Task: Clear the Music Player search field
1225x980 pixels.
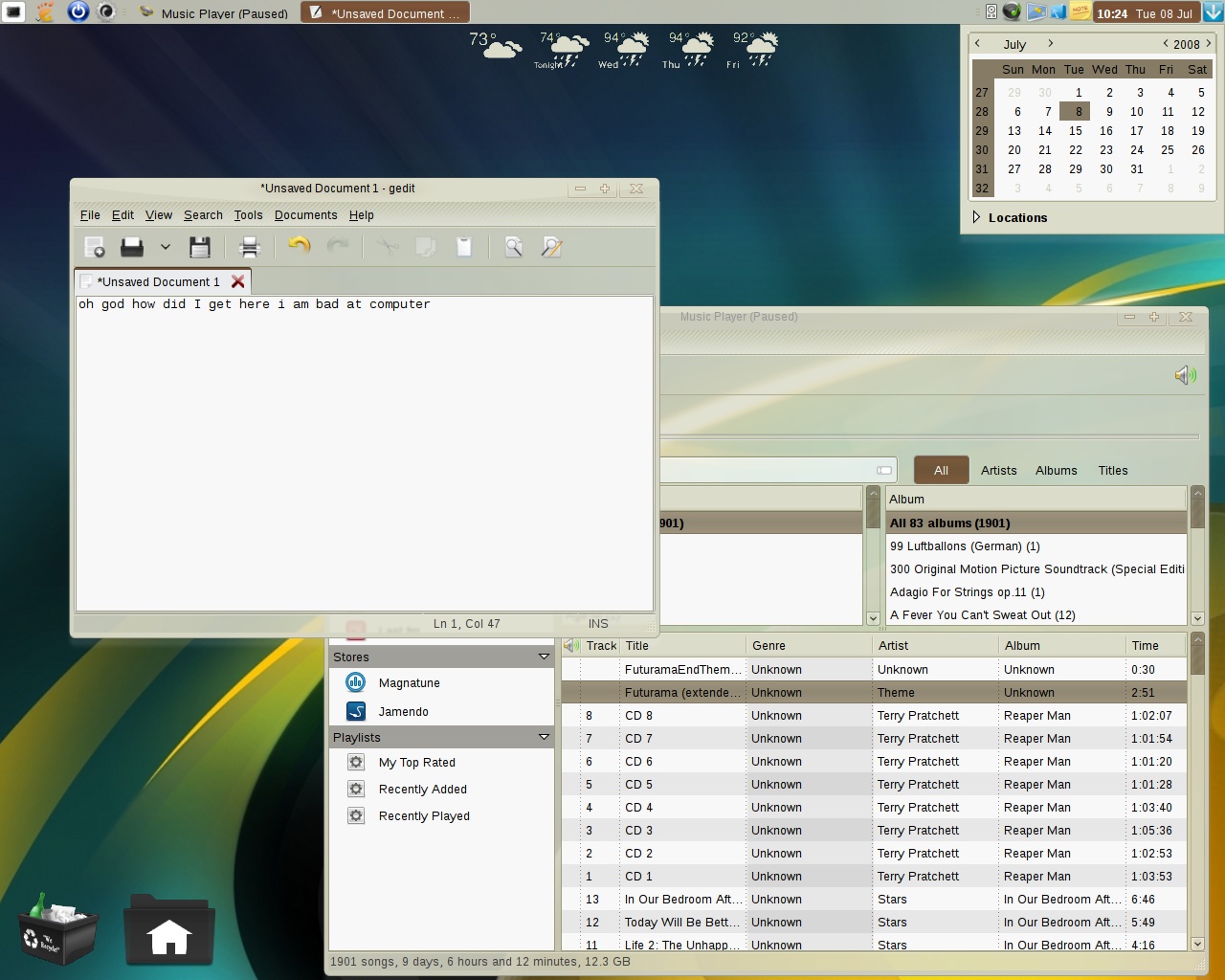Action: 884,470
